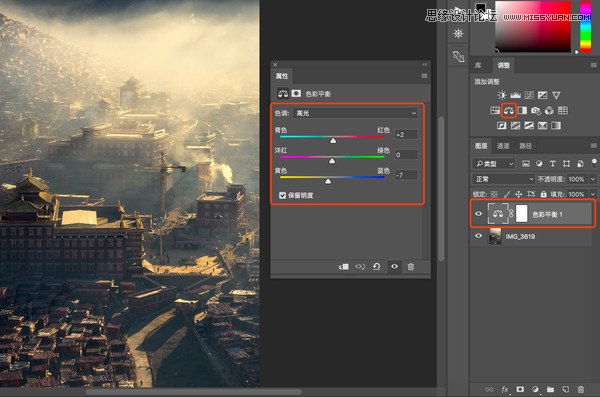Screen dimensions: 600x397
Task: Toggle prevent artboard auto-nesting lock
Action: pyautogui.click(x=531, y=194)
